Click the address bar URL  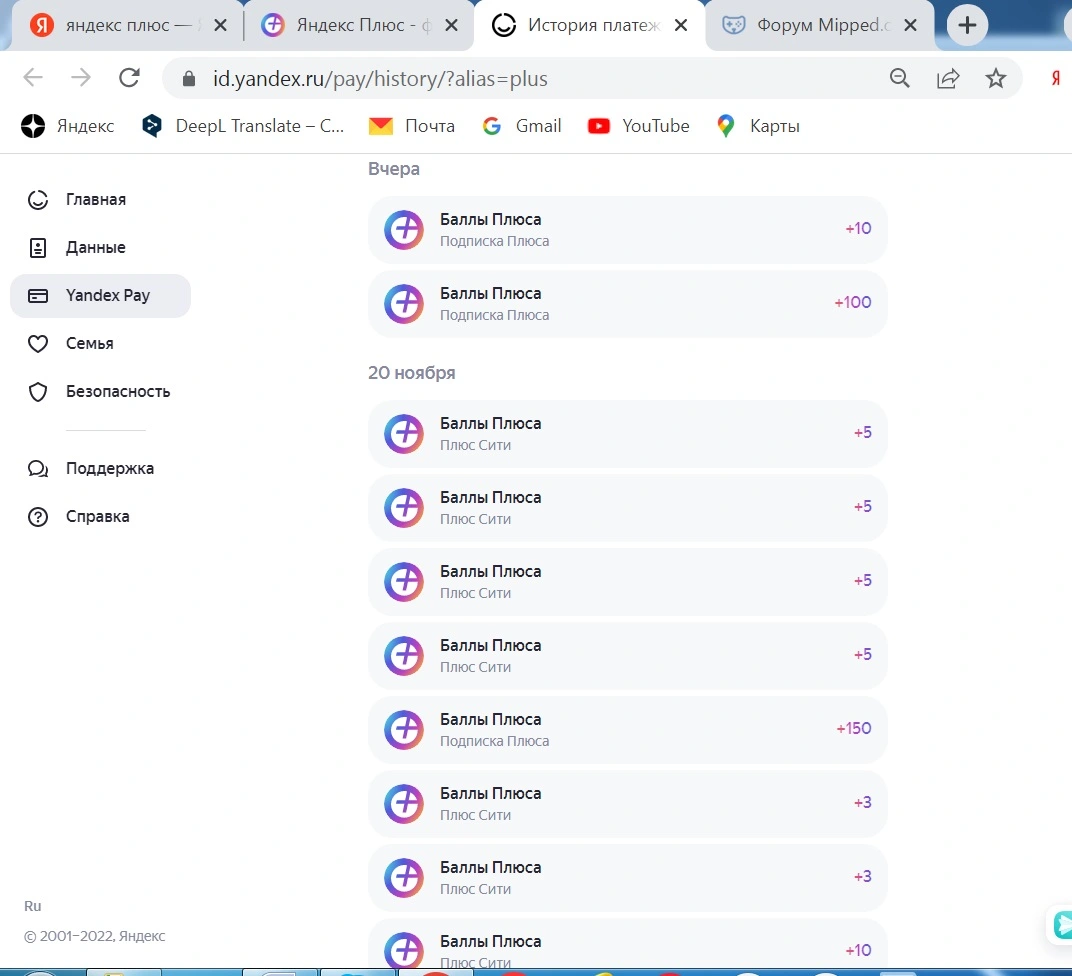pyautogui.click(x=380, y=79)
